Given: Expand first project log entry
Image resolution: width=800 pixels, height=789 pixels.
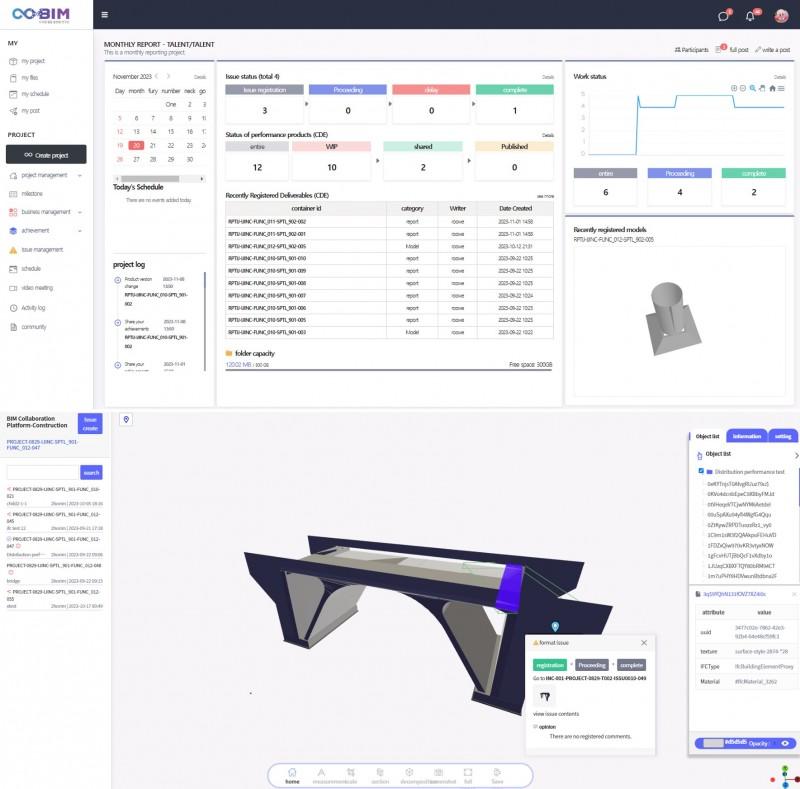Looking at the screenshot, I should [118, 280].
